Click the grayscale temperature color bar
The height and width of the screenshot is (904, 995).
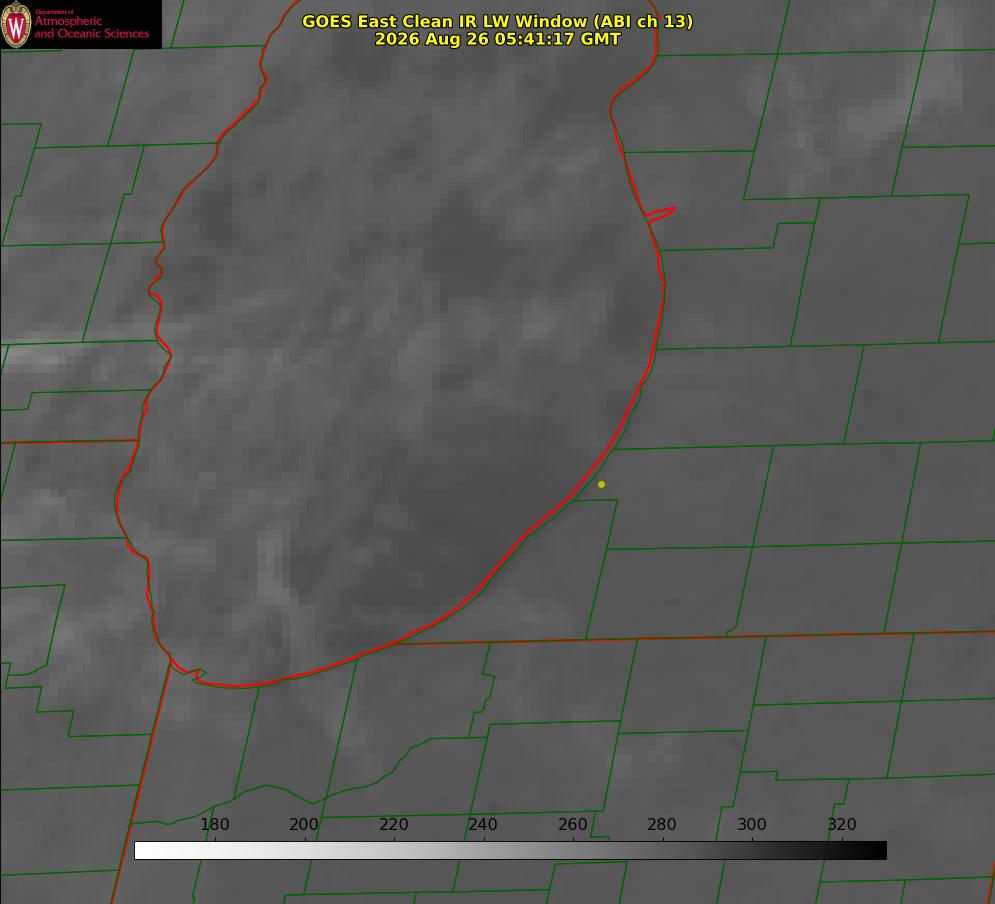point(510,850)
